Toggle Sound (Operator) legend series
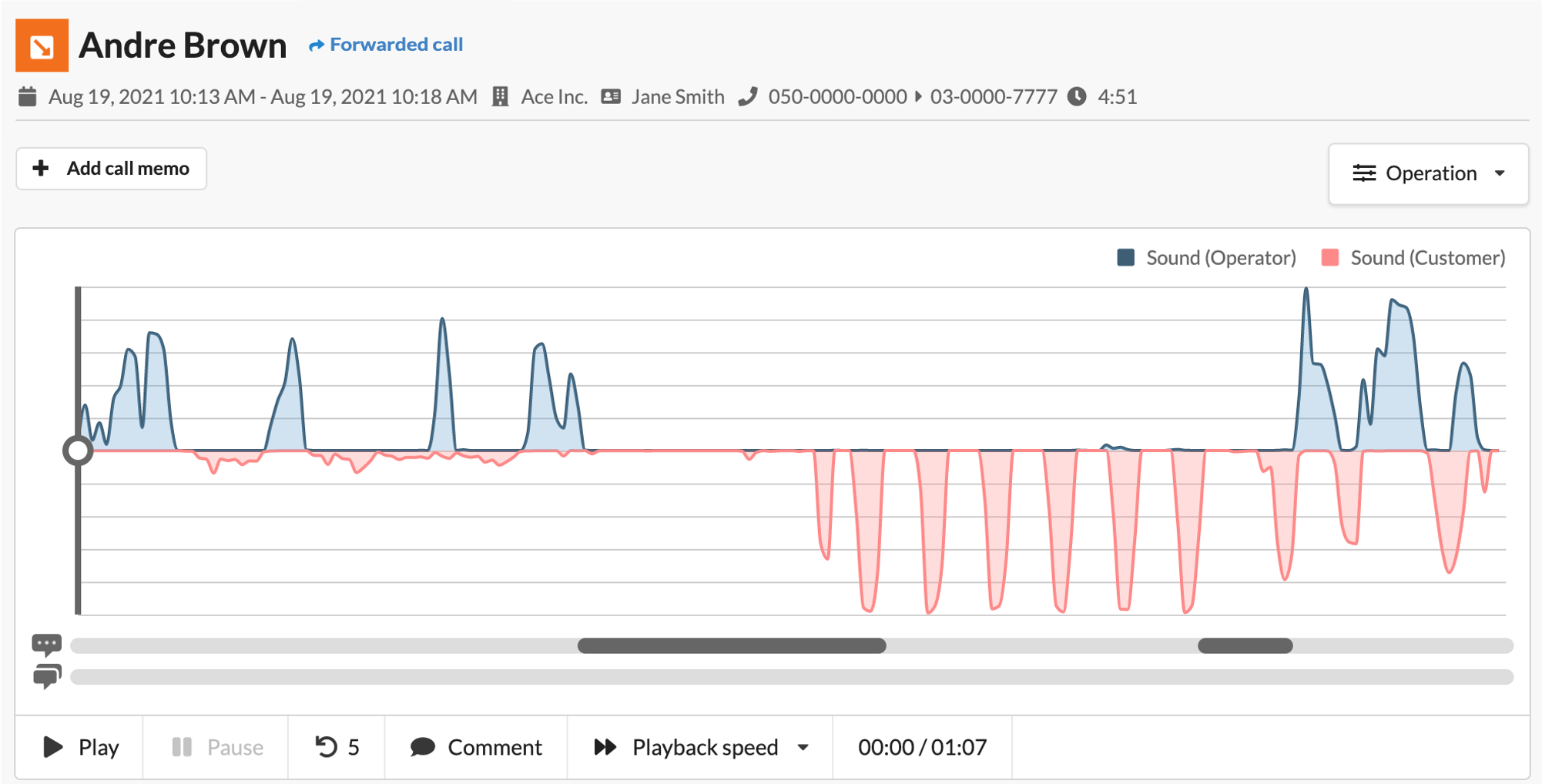Viewport: 1542px width, 784px height. [x=1206, y=258]
